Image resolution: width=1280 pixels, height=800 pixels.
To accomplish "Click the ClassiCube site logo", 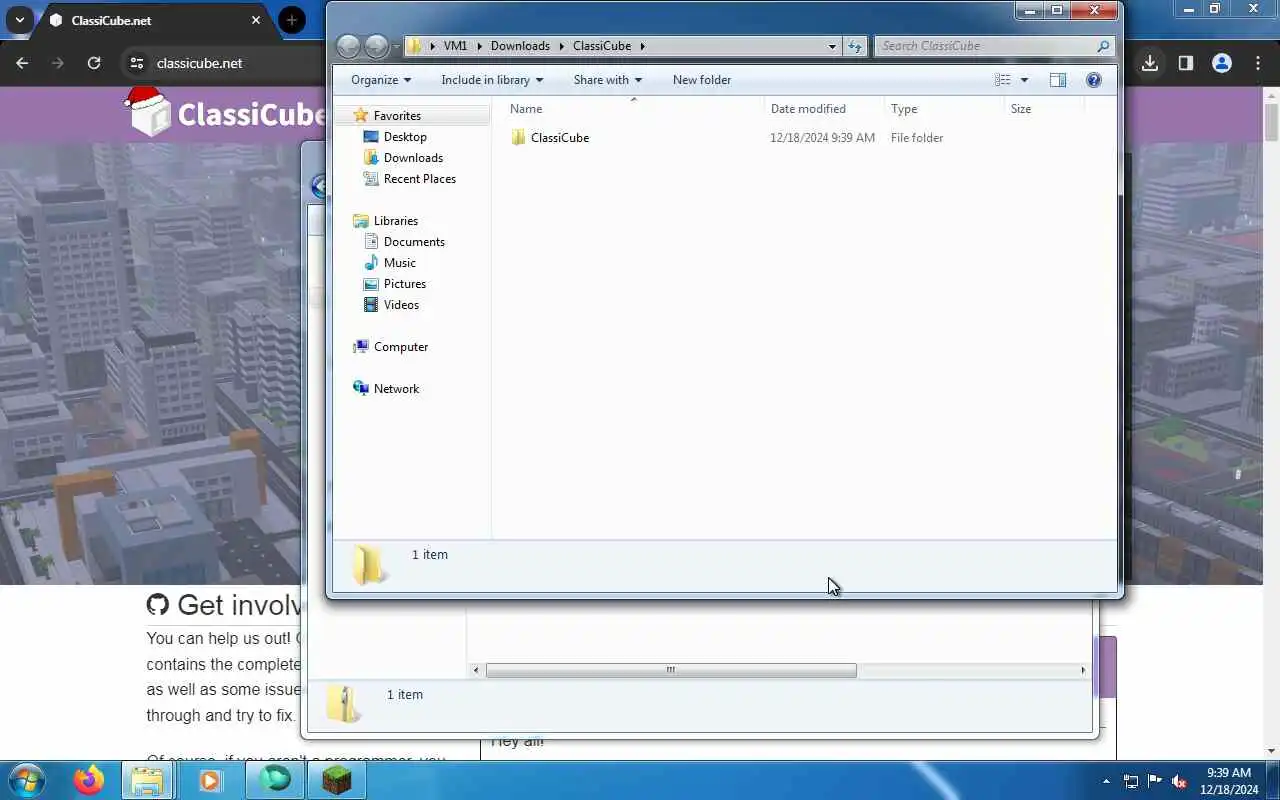I will [x=228, y=113].
